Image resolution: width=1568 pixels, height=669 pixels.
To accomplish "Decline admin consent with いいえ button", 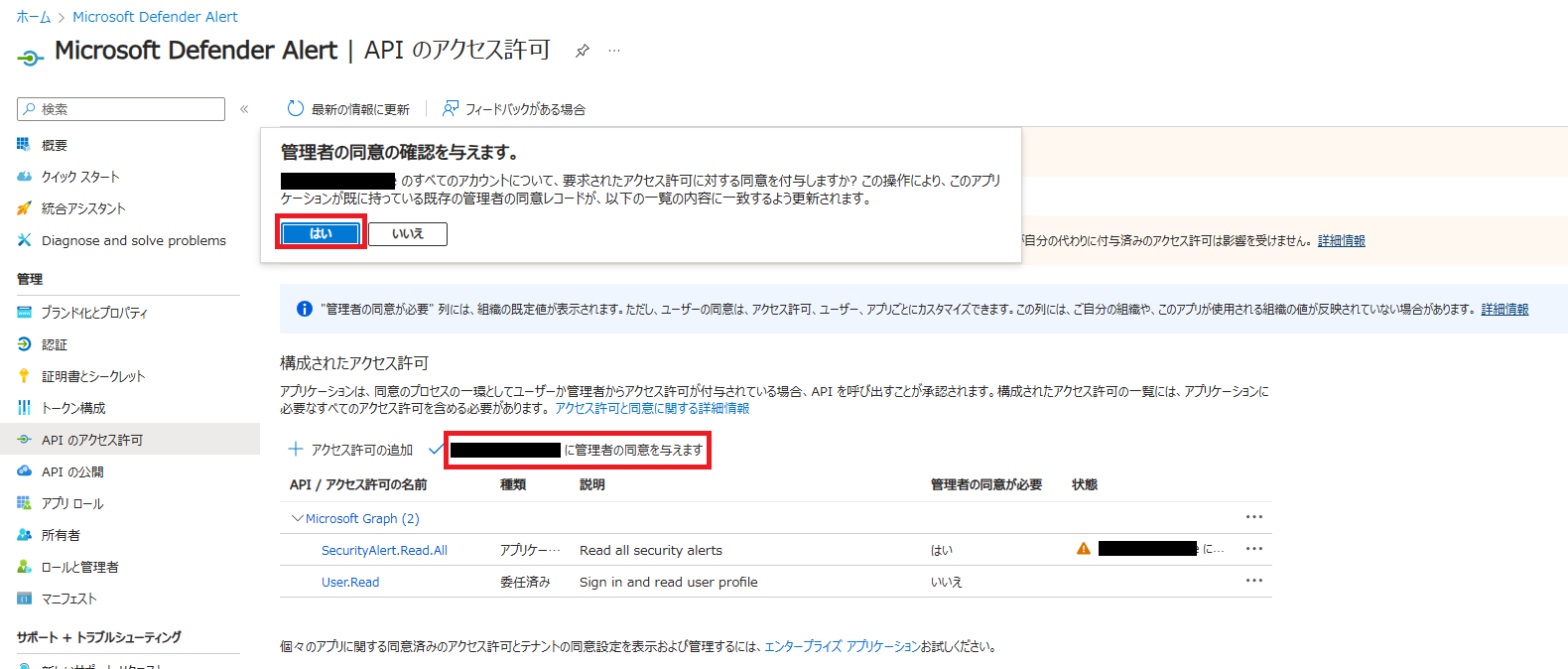I will click(408, 233).
